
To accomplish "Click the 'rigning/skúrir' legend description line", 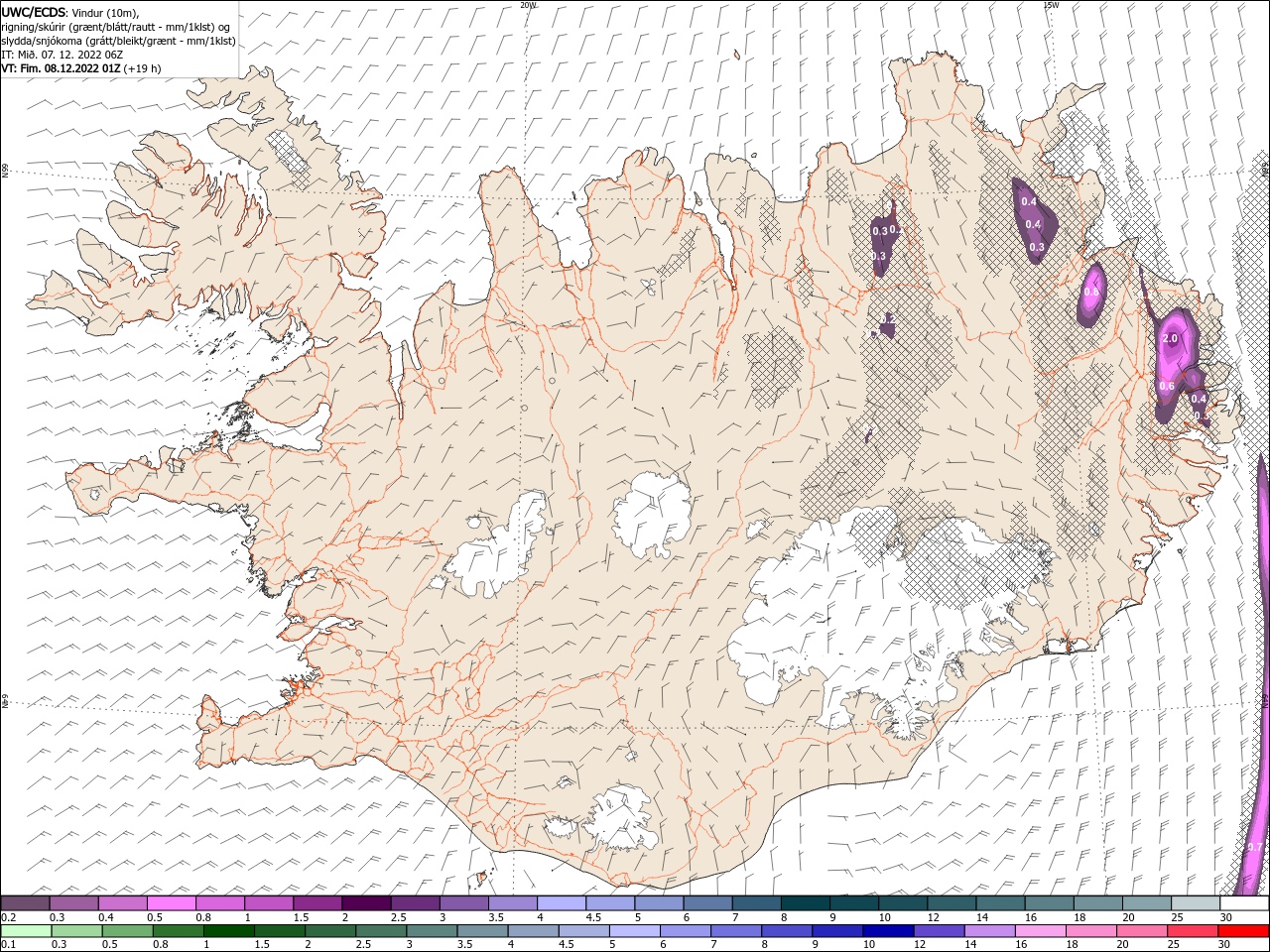I will pyautogui.click(x=117, y=27).
